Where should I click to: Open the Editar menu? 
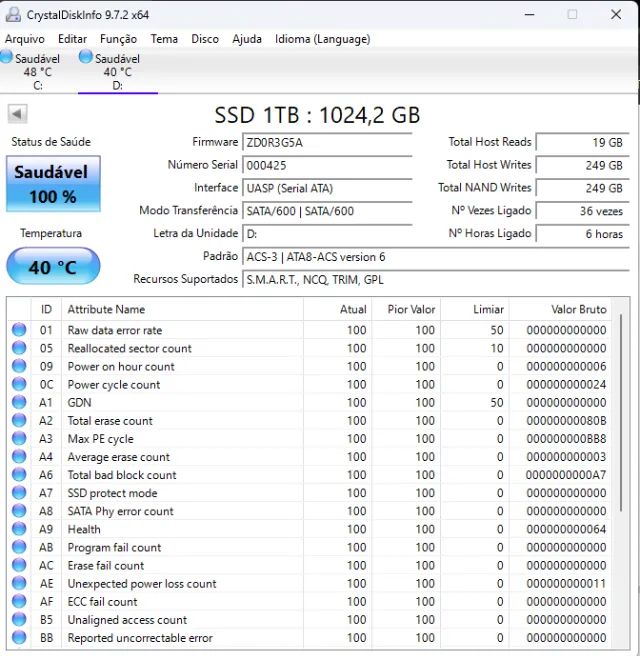coord(72,39)
